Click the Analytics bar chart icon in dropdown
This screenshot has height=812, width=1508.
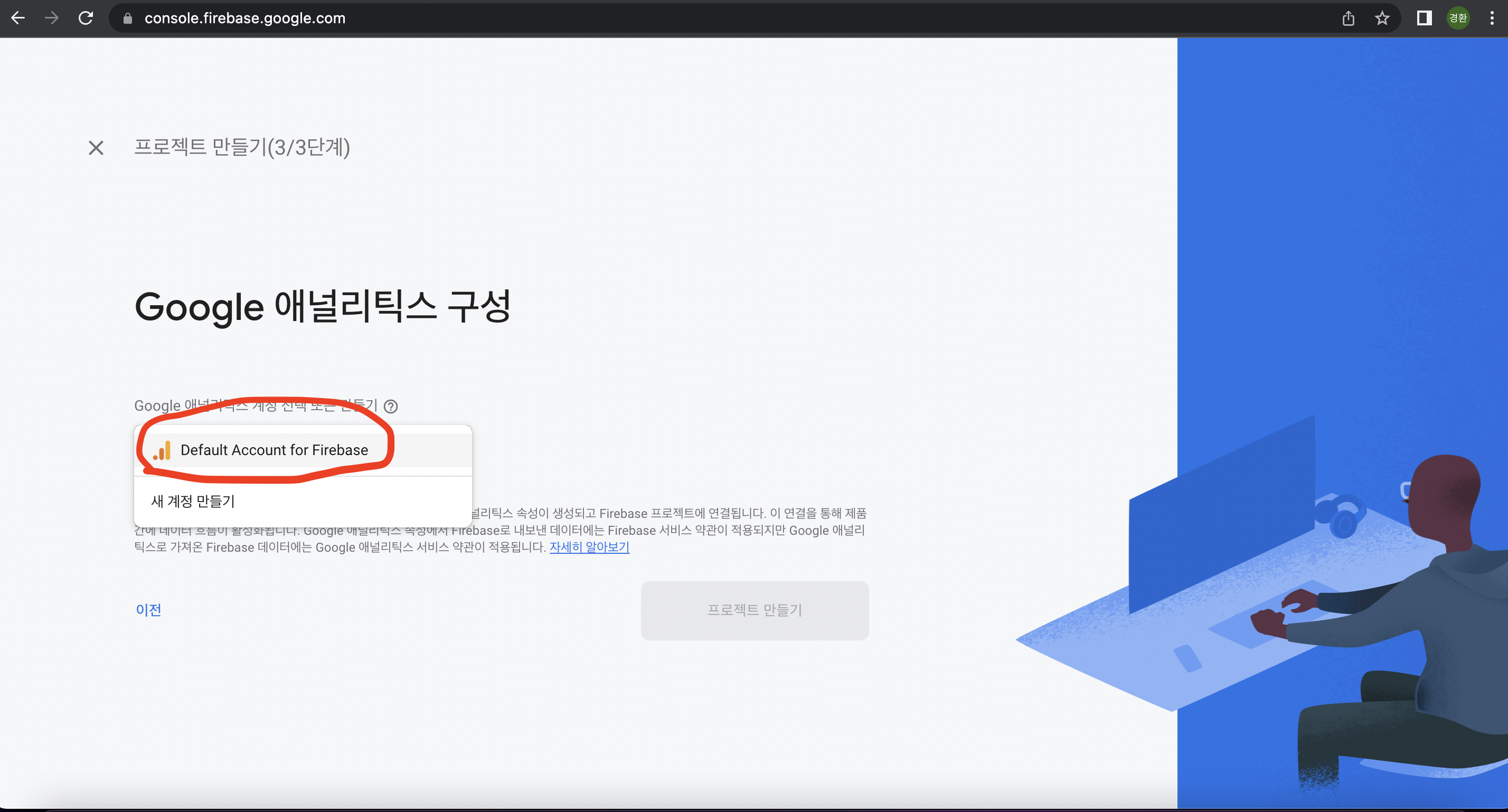click(162, 450)
